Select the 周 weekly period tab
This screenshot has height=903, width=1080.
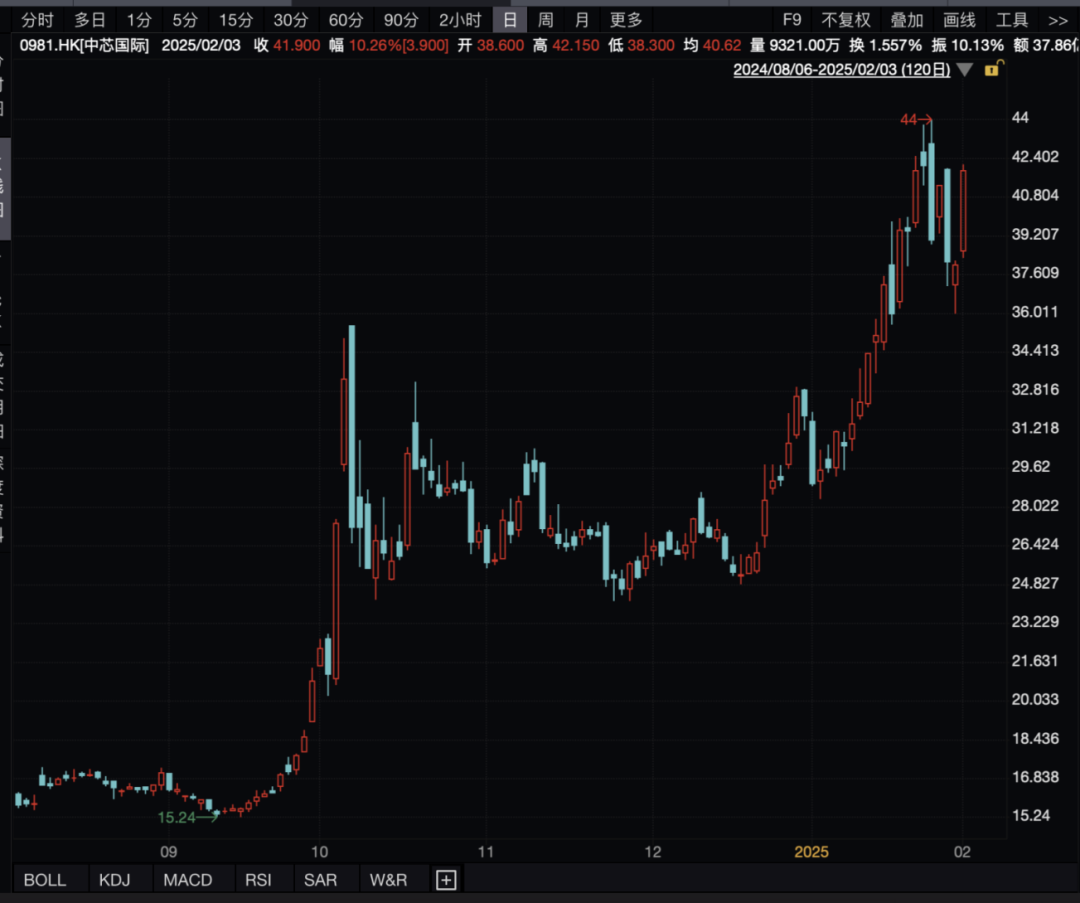coord(546,20)
